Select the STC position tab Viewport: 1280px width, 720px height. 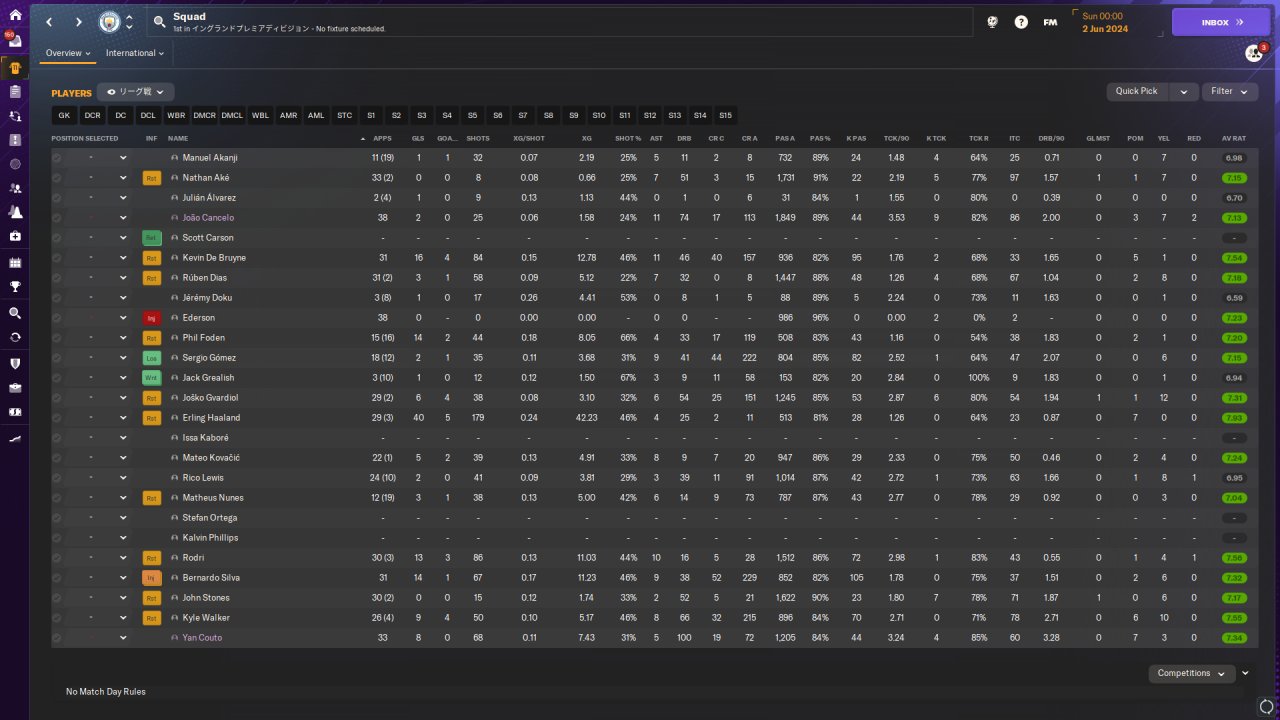(344, 116)
